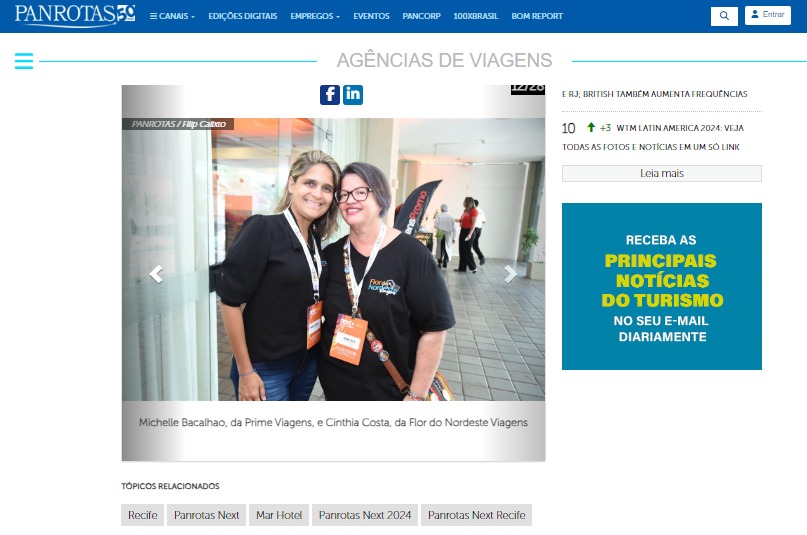
Task: Open the Panrotas Next 2024 topic tag
Action: [x=365, y=515]
